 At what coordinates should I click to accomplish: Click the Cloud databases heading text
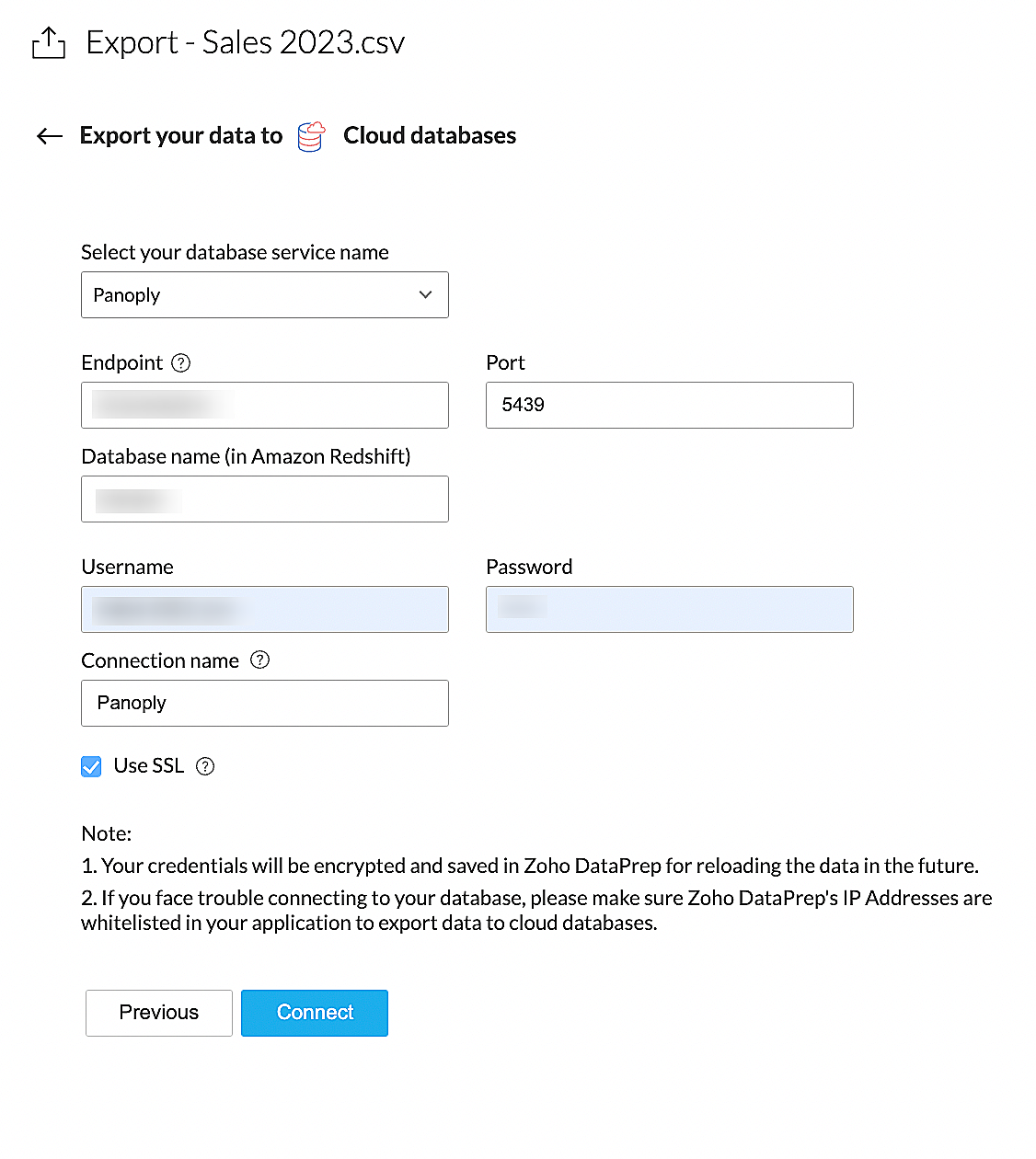(x=429, y=136)
